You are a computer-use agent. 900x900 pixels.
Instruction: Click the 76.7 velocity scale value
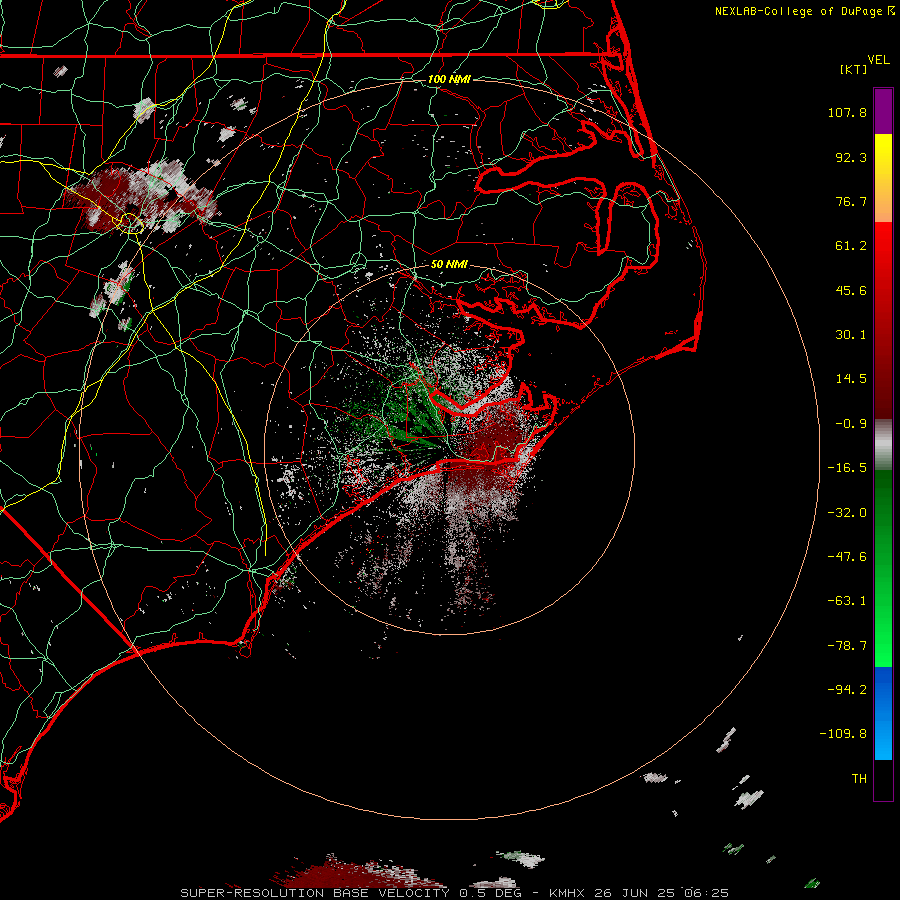coord(851,201)
